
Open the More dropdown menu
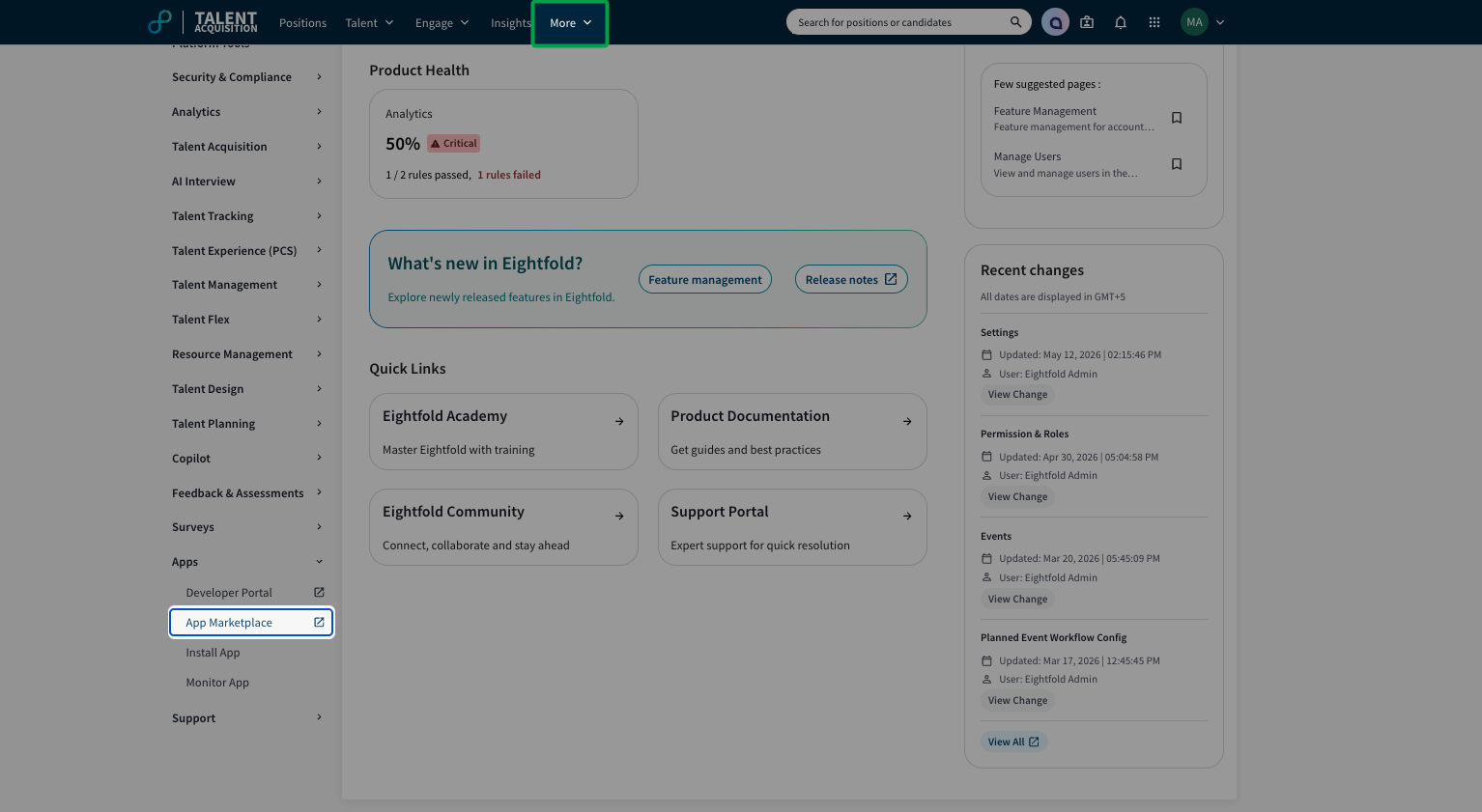point(570,23)
